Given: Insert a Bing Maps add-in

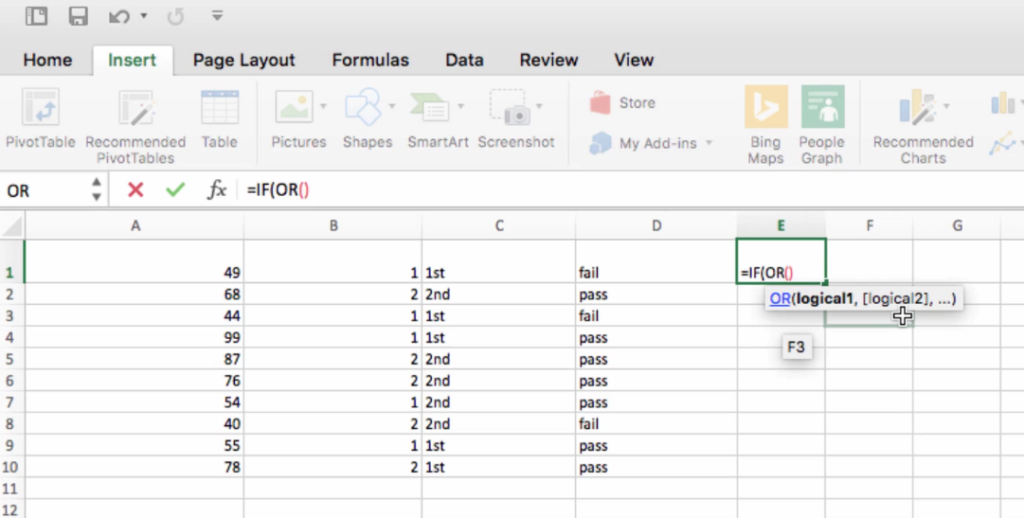Looking at the screenshot, I should 765,124.
